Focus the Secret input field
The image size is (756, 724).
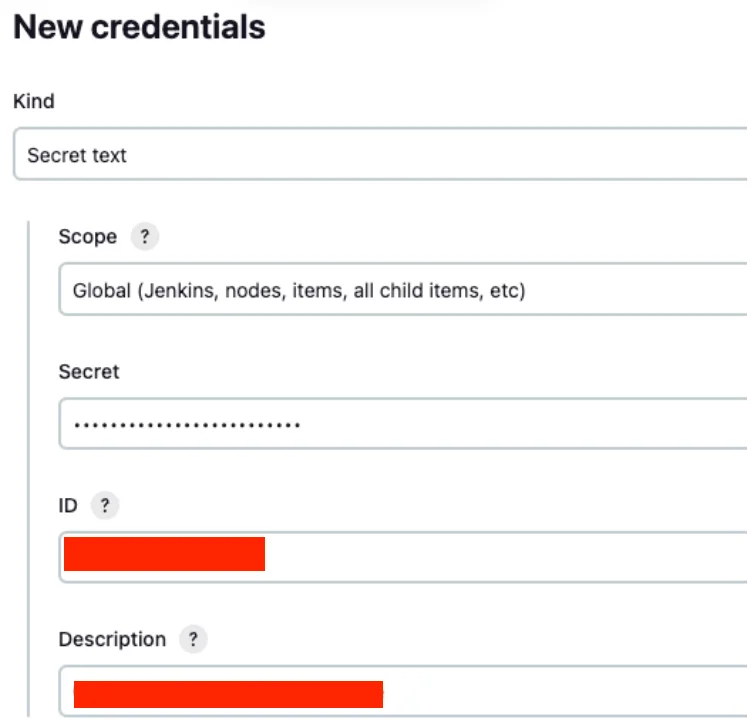point(500,425)
